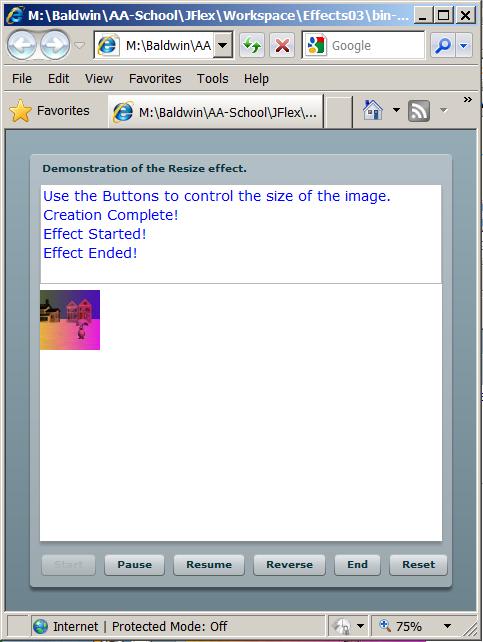Click the green Refresh page icon
Viewport: 483px width, 642px height.
tap(252, 45)
